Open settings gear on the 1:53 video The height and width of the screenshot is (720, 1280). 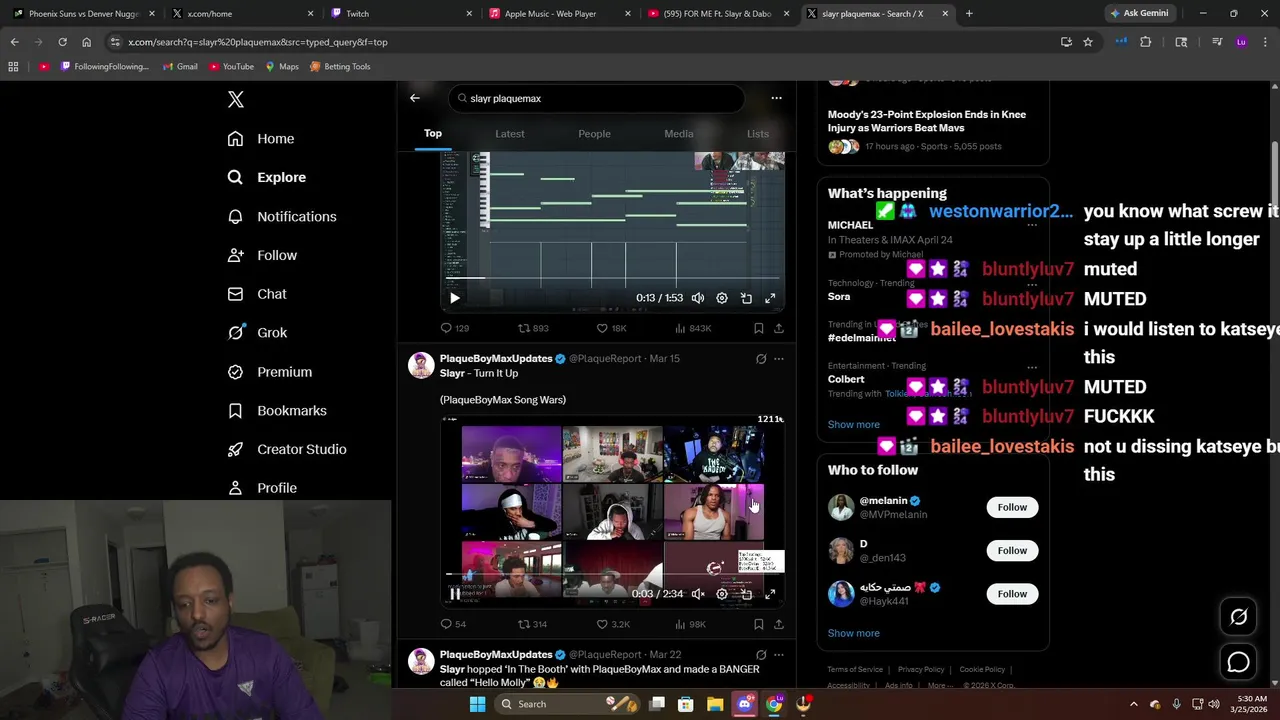pos(722,298)
